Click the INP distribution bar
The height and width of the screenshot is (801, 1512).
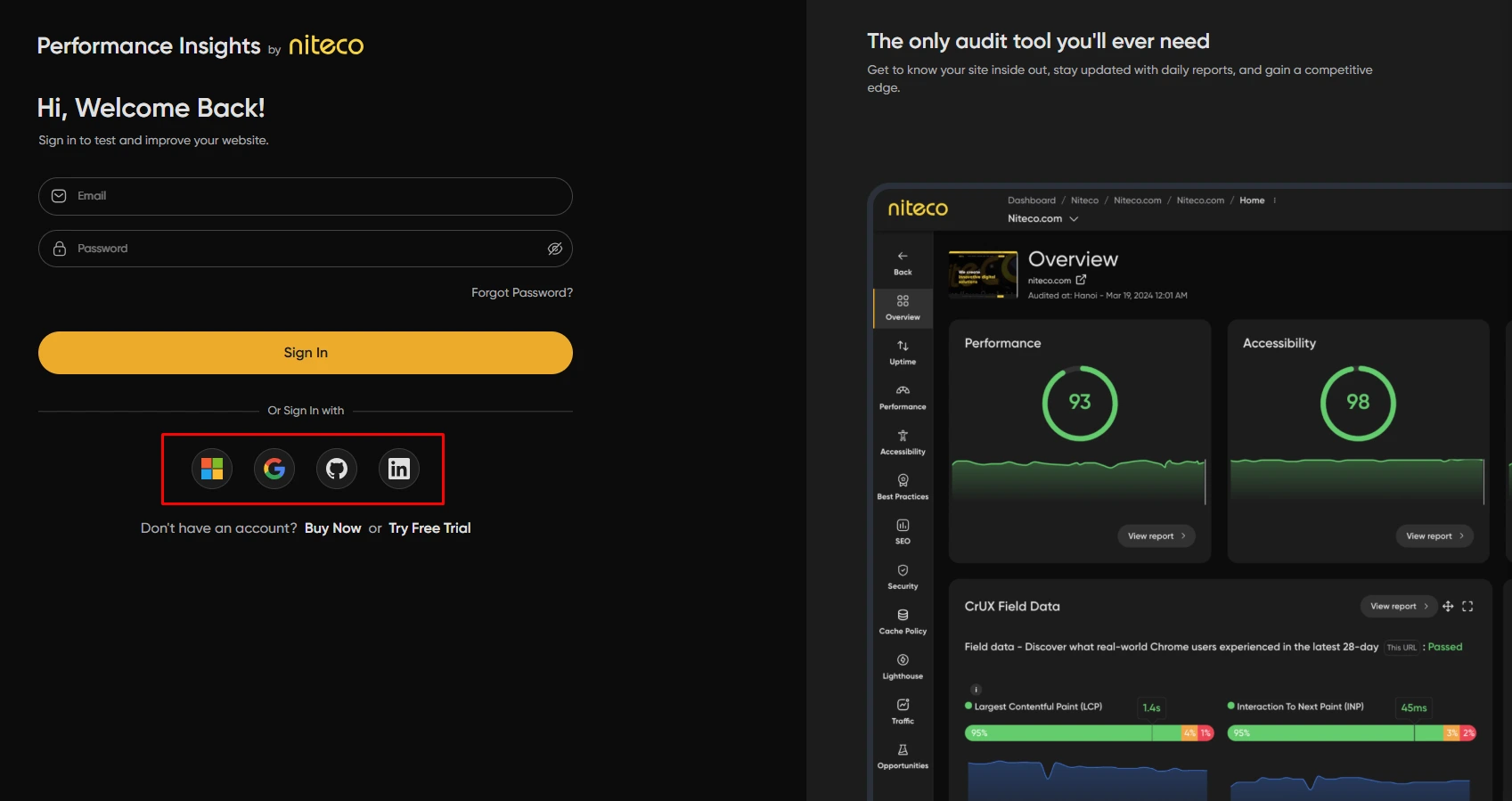1352,733
